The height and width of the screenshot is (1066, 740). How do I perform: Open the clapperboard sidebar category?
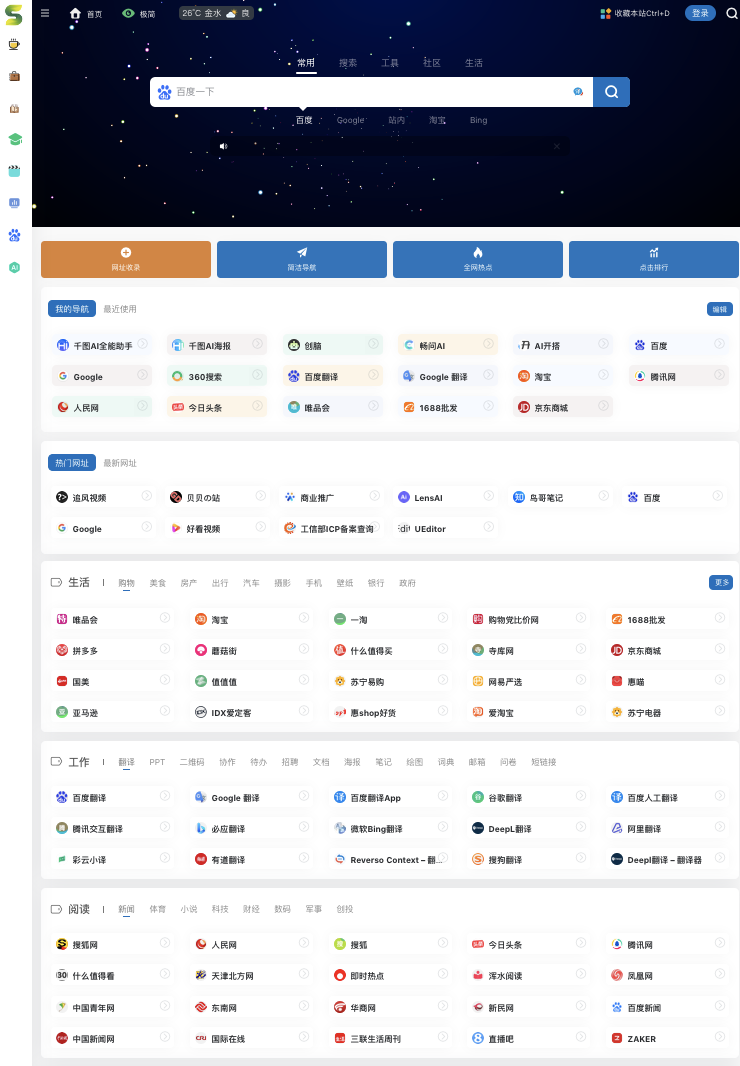[14, 171]
